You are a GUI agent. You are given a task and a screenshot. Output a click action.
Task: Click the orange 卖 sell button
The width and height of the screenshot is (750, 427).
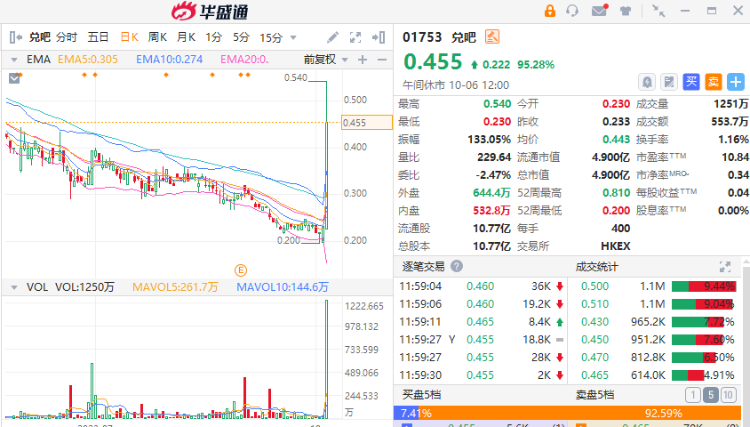coord(713,82)
